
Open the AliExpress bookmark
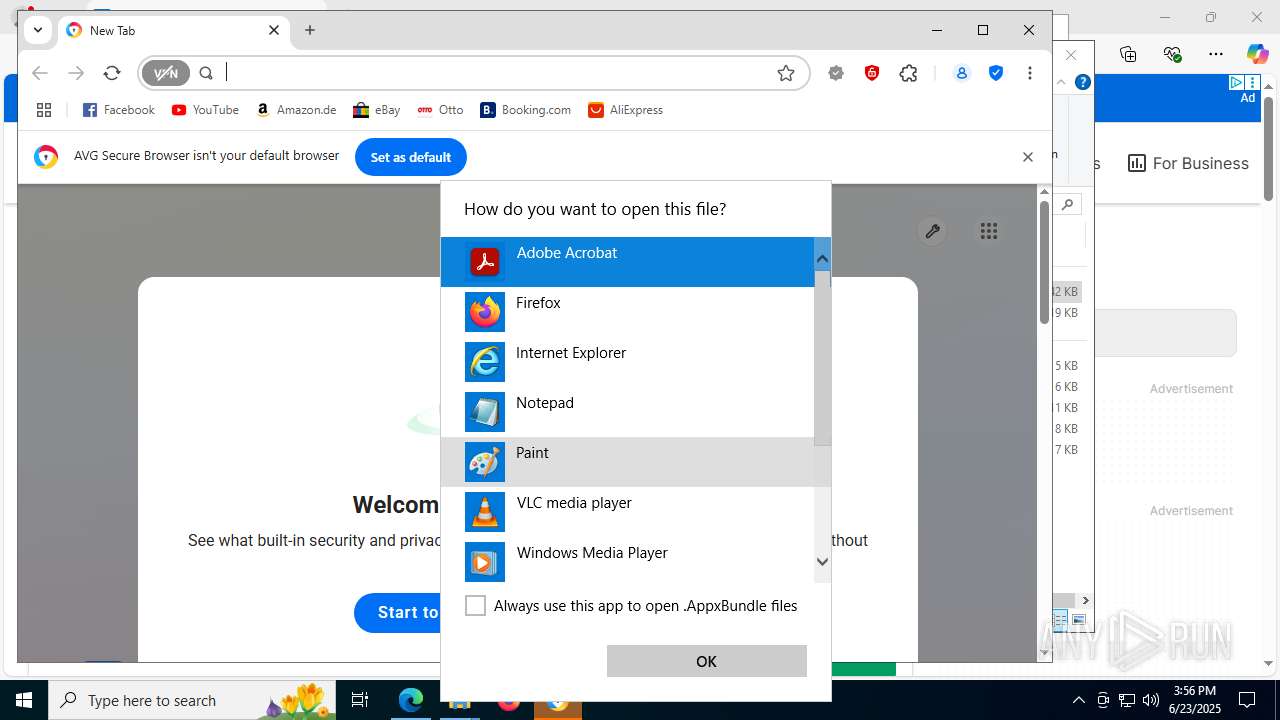coord(626,110)
